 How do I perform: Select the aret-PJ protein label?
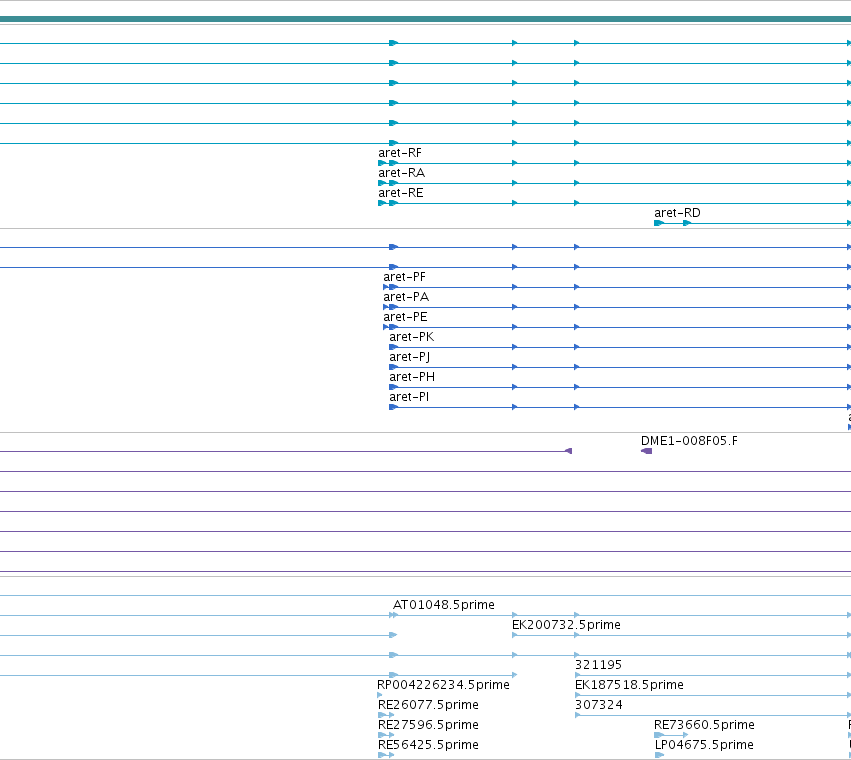(x=410, y=357)
